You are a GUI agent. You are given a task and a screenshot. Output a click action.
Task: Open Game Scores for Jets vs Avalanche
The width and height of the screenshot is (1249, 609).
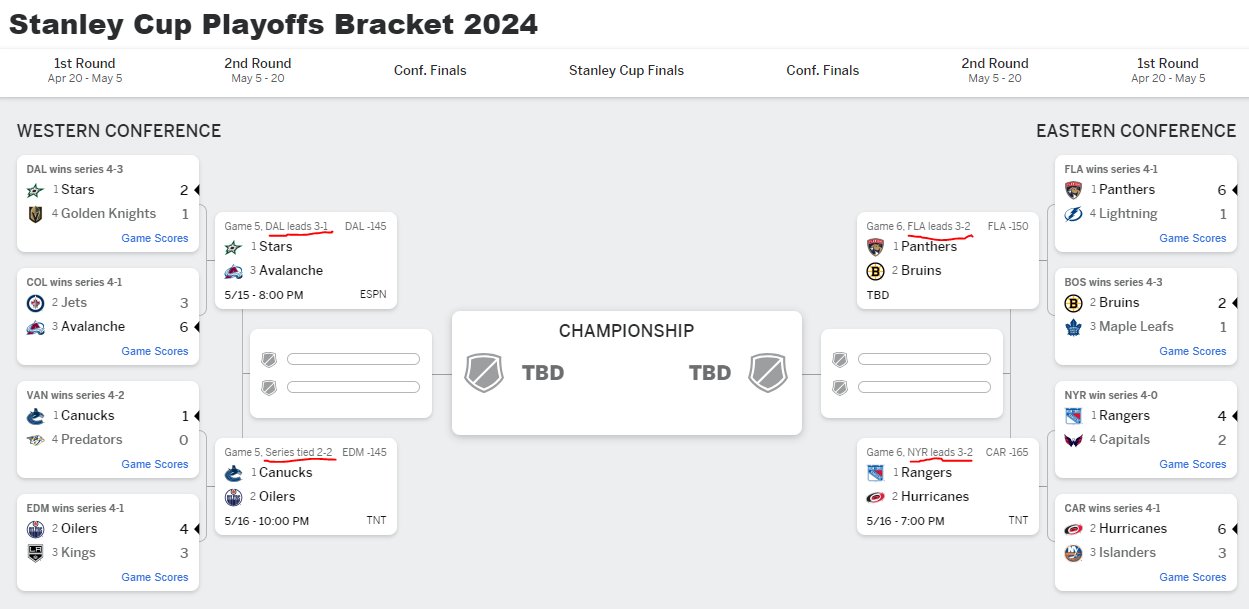coord(155,351)
